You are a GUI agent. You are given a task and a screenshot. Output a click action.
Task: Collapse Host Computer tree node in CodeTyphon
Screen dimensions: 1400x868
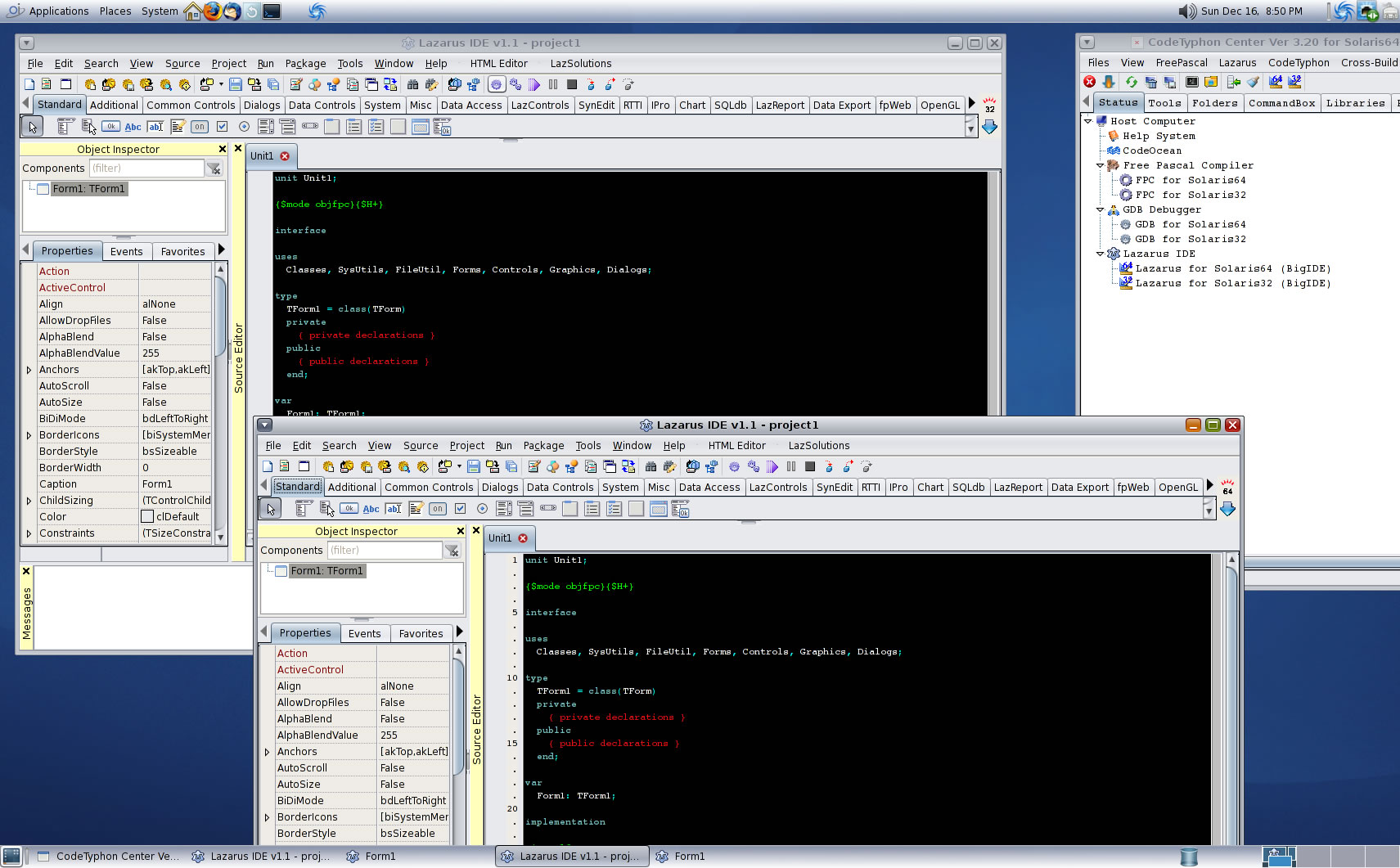tap(1088, 121)
